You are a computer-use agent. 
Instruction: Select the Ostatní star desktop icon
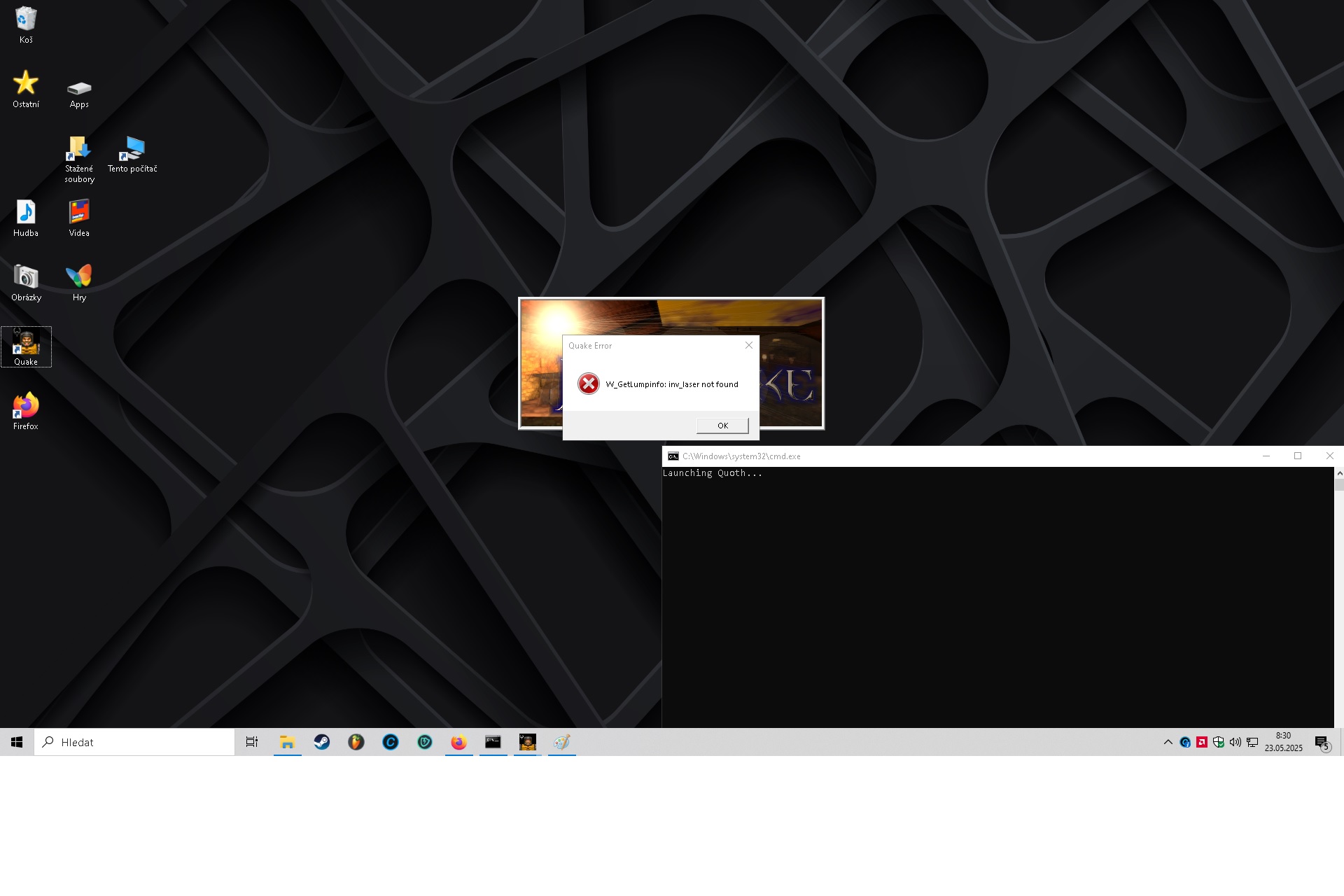(x=26, y=89)
